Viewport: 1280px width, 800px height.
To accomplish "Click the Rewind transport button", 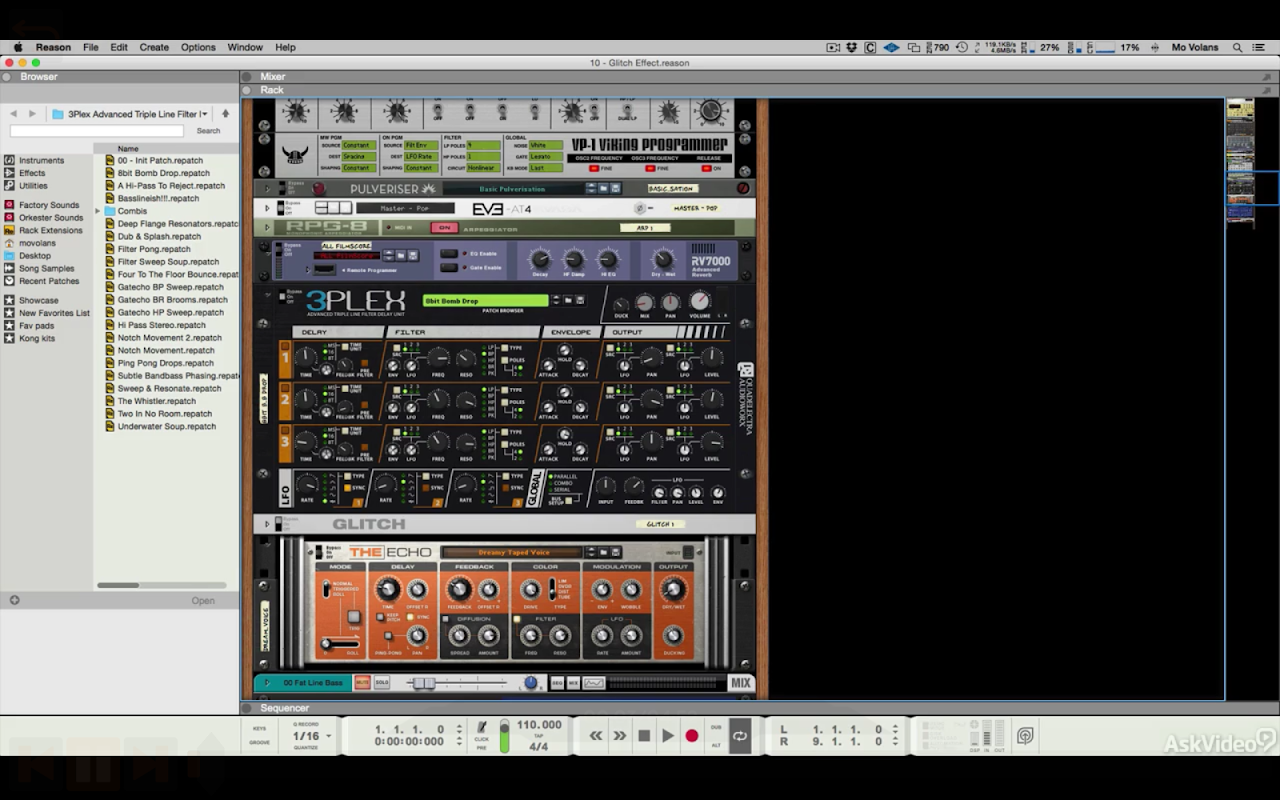I will coord(596,736).
